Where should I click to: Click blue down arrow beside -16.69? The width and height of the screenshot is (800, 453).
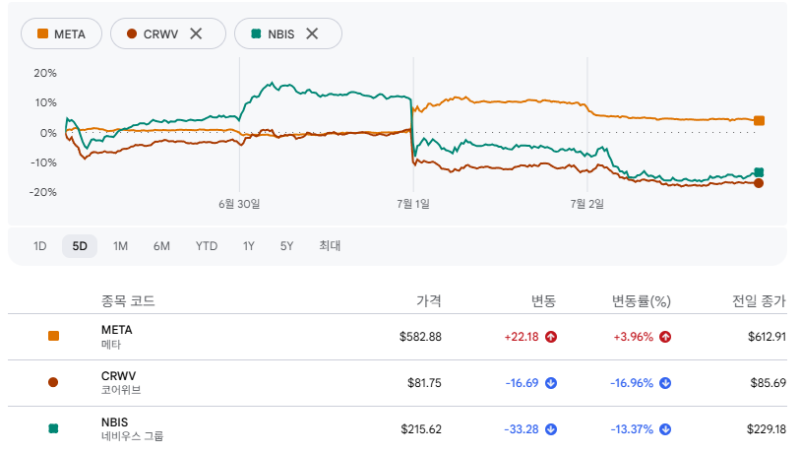click(551, 383)
